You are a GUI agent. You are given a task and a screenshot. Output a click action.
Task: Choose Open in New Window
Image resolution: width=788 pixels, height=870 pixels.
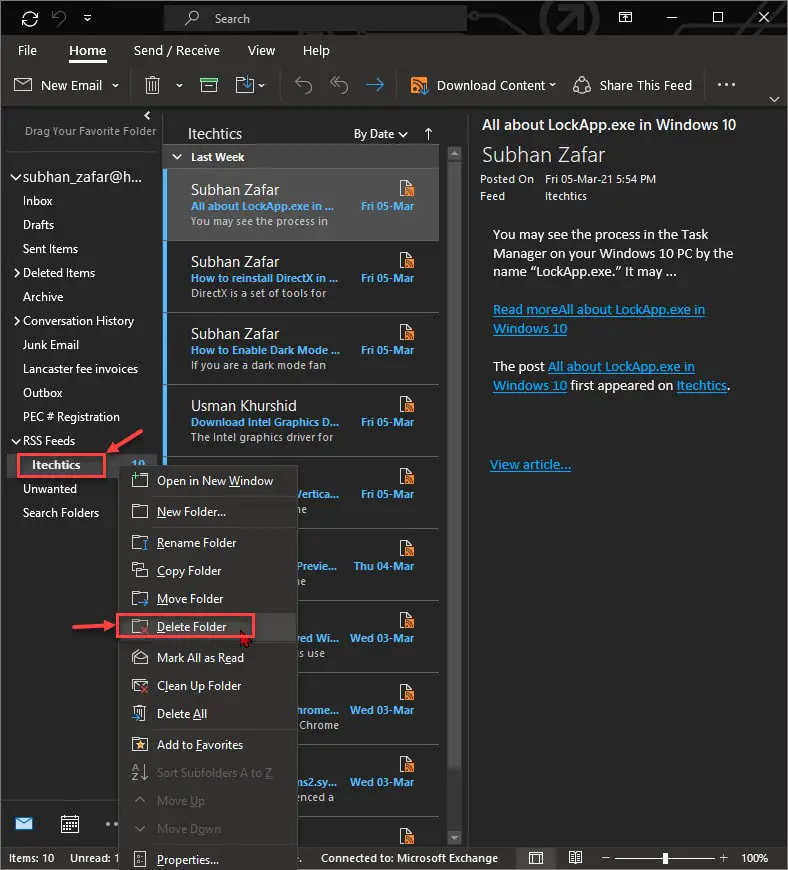pos(208,480)
